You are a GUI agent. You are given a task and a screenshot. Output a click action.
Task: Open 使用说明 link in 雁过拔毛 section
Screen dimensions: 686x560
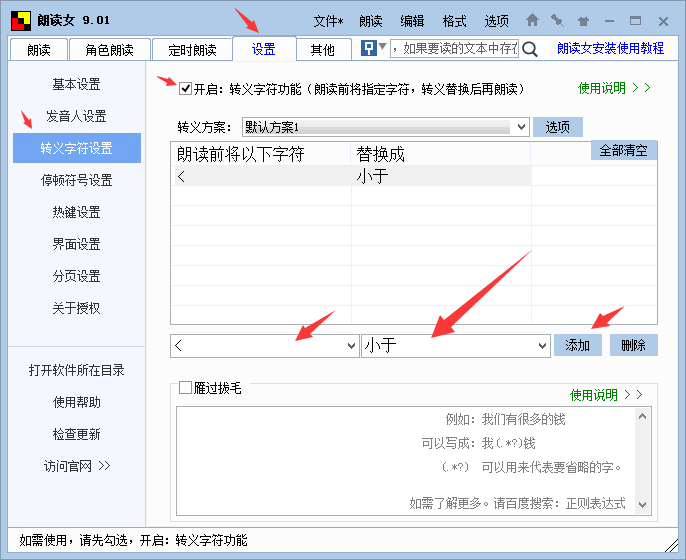pos(606,395)
